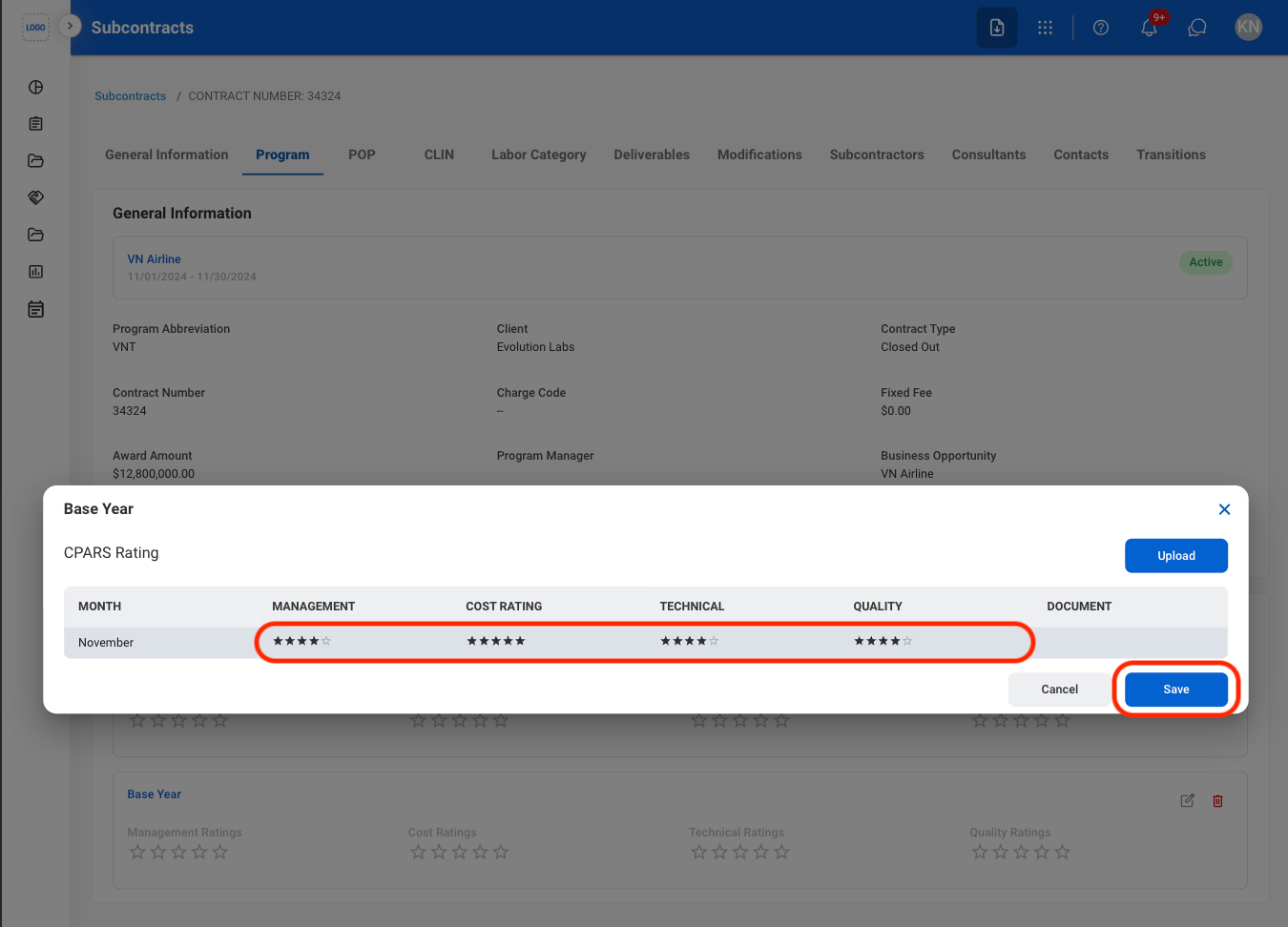Viewport: 1288px width, 927px height.
Task: Open the apps grid menu
Action: (1046, 28)
